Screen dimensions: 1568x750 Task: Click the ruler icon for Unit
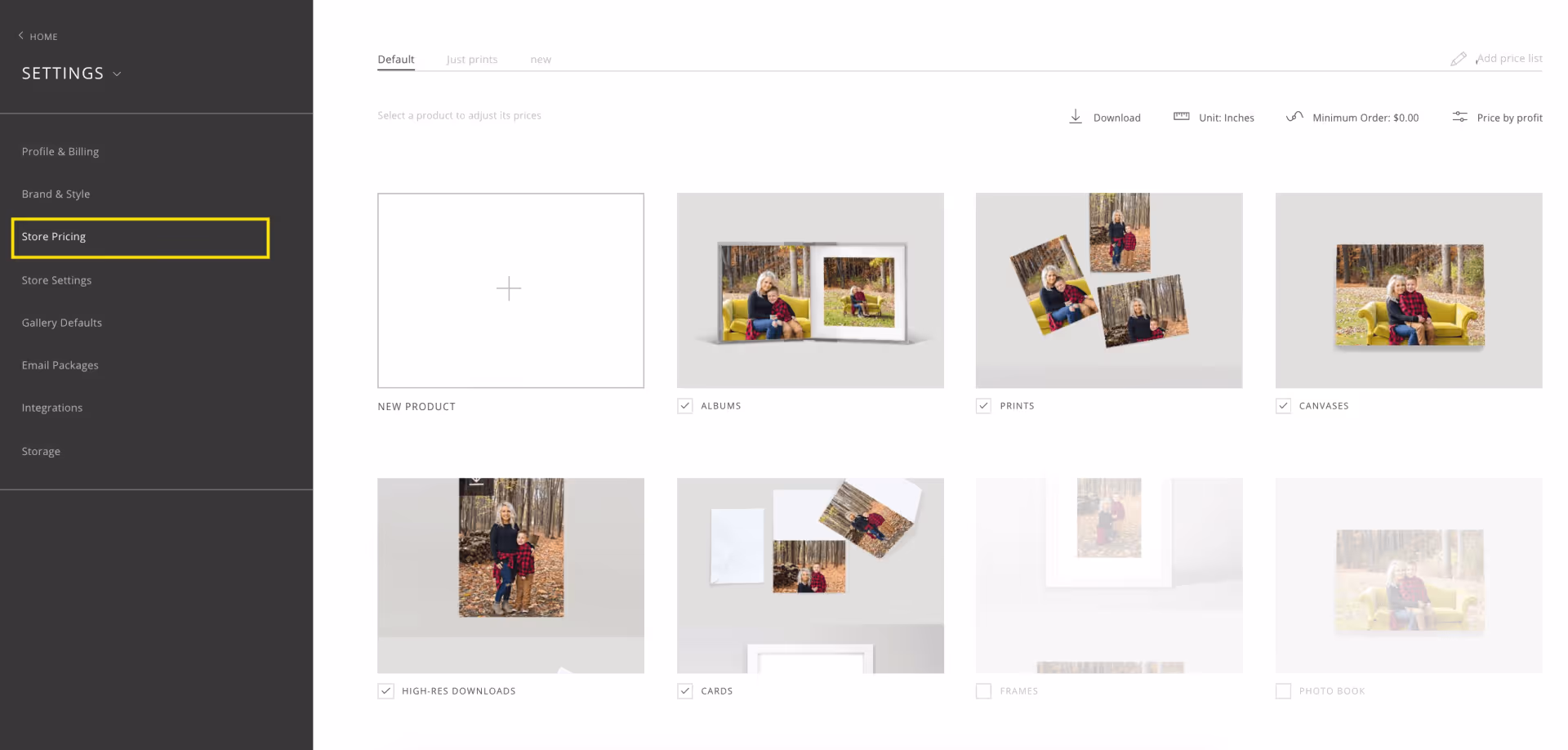(1181, 117)
